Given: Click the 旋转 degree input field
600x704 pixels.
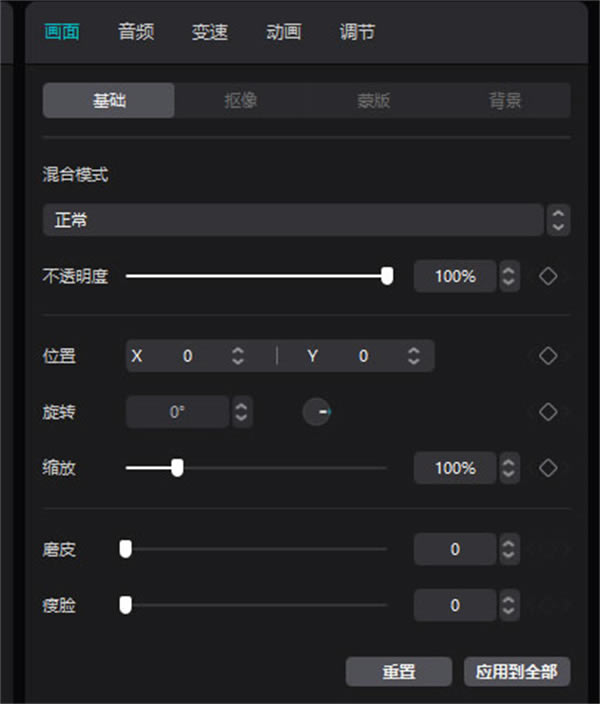Looking at the screenshot, I should tap(178, 411).
